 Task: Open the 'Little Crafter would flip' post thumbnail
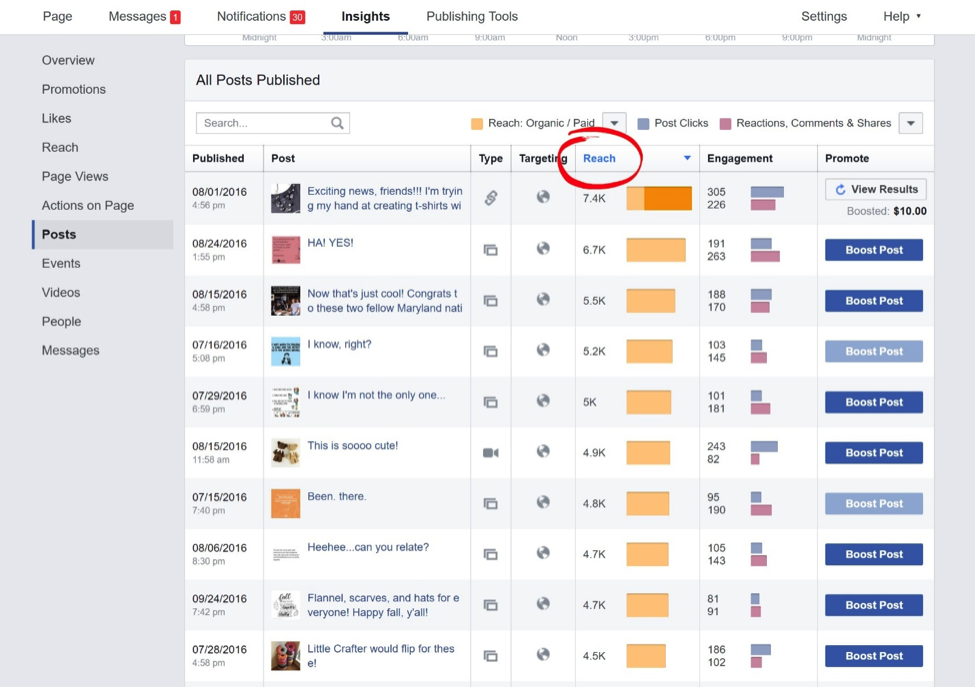285,656
